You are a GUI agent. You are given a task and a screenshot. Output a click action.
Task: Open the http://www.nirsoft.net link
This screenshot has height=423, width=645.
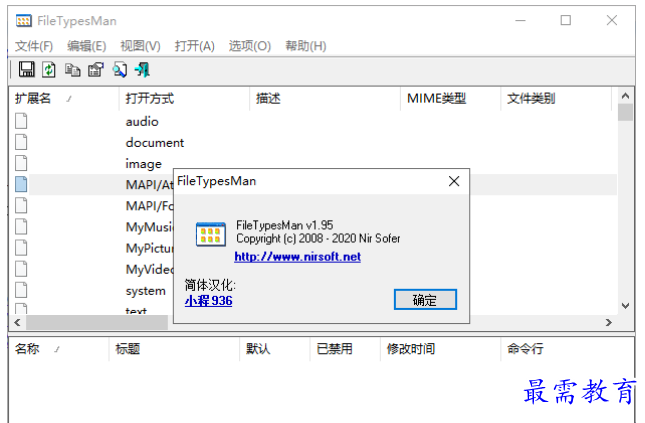point(297,257)
